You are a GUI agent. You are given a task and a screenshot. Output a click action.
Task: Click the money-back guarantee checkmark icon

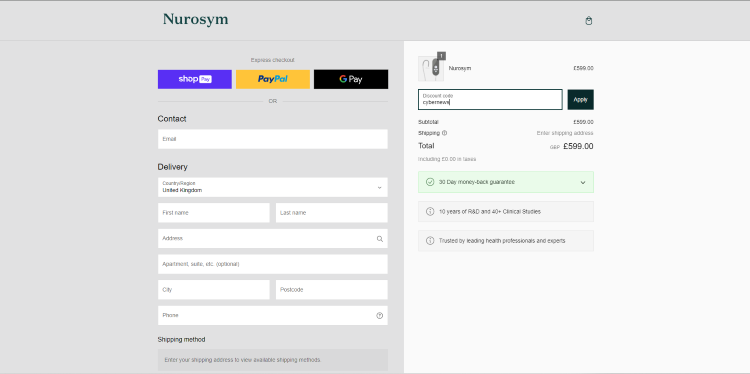pyautogui.click(x=430, y=182)
